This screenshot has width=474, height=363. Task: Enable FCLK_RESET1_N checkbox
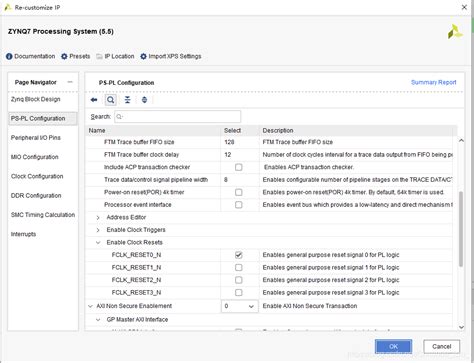[238, 268]
